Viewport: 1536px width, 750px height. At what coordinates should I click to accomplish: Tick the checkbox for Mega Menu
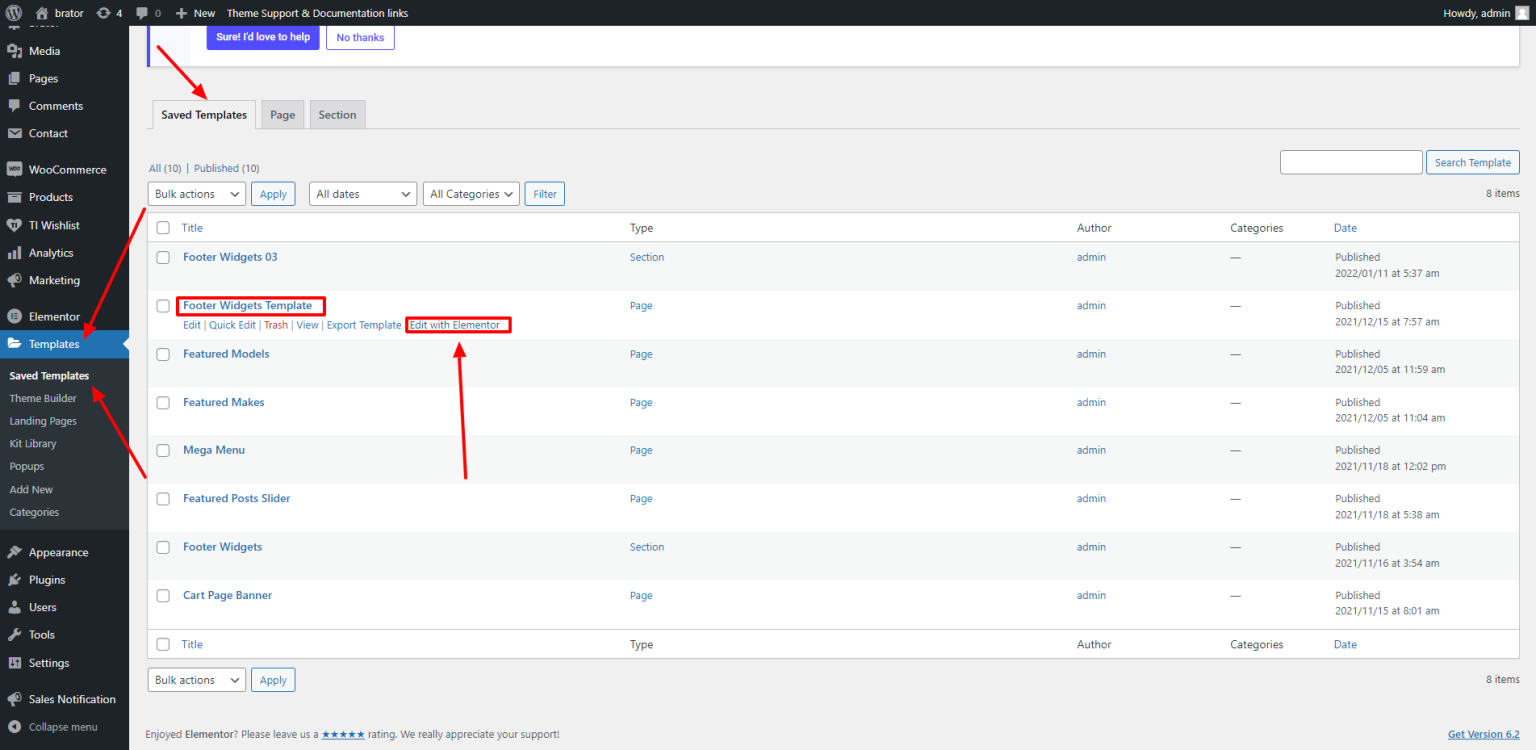pos(163,451)
